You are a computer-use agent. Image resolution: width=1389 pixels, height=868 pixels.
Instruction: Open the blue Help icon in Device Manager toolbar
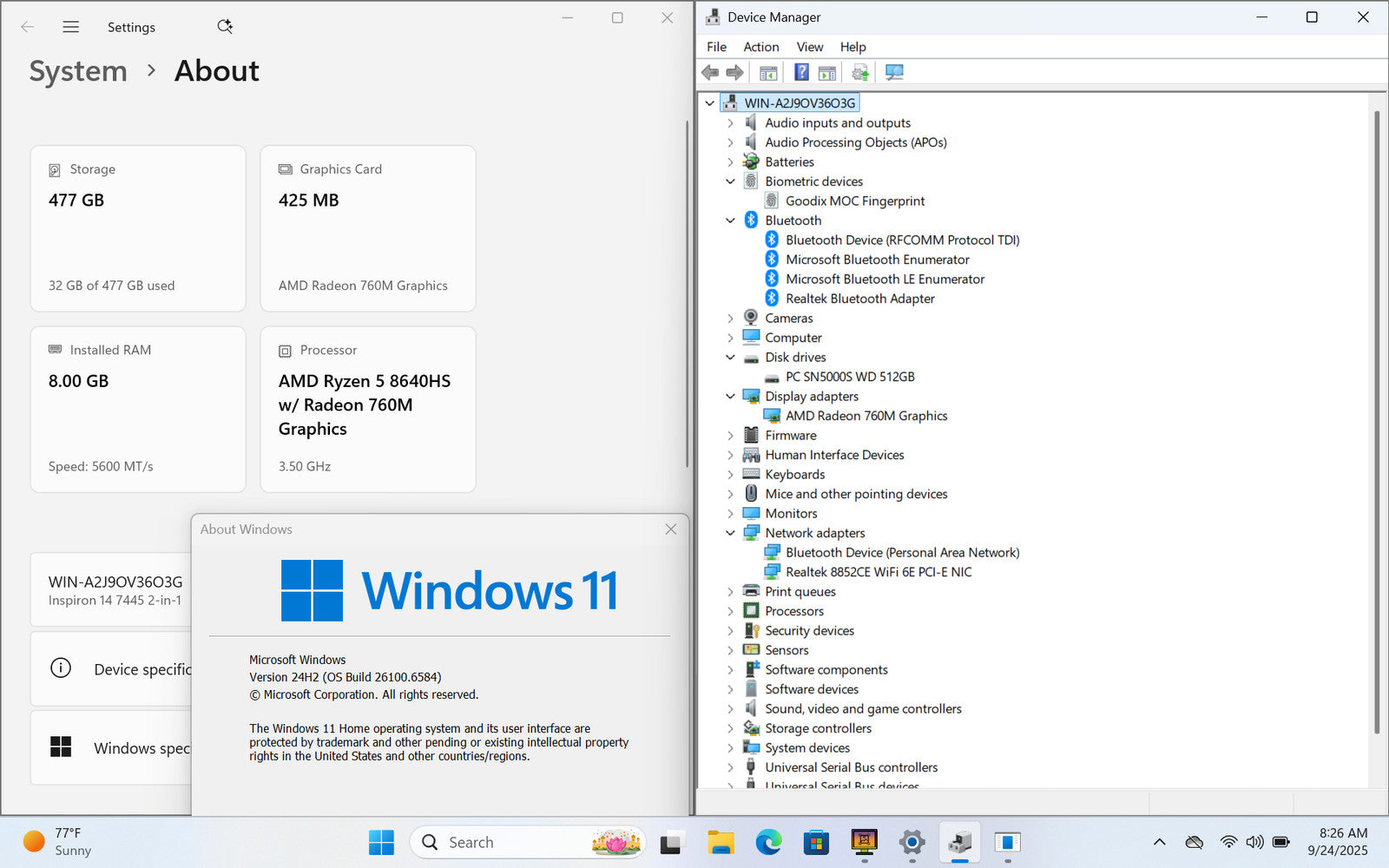[801, 72]
